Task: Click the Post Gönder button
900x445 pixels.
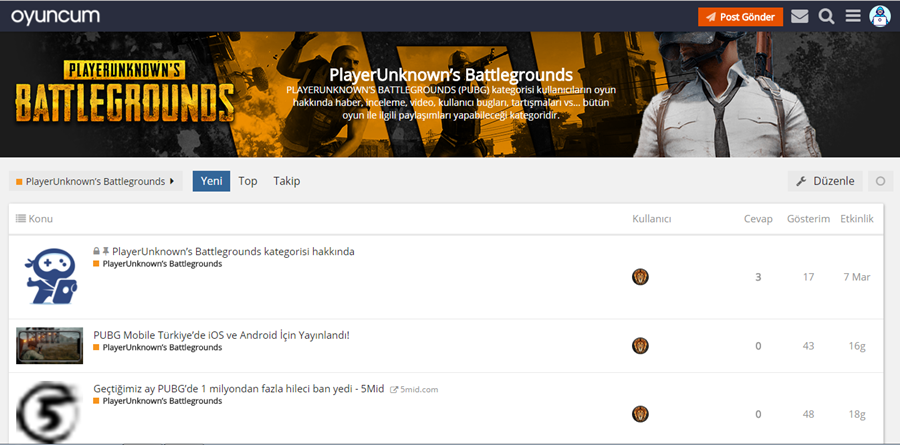Action: click(740, 17)
